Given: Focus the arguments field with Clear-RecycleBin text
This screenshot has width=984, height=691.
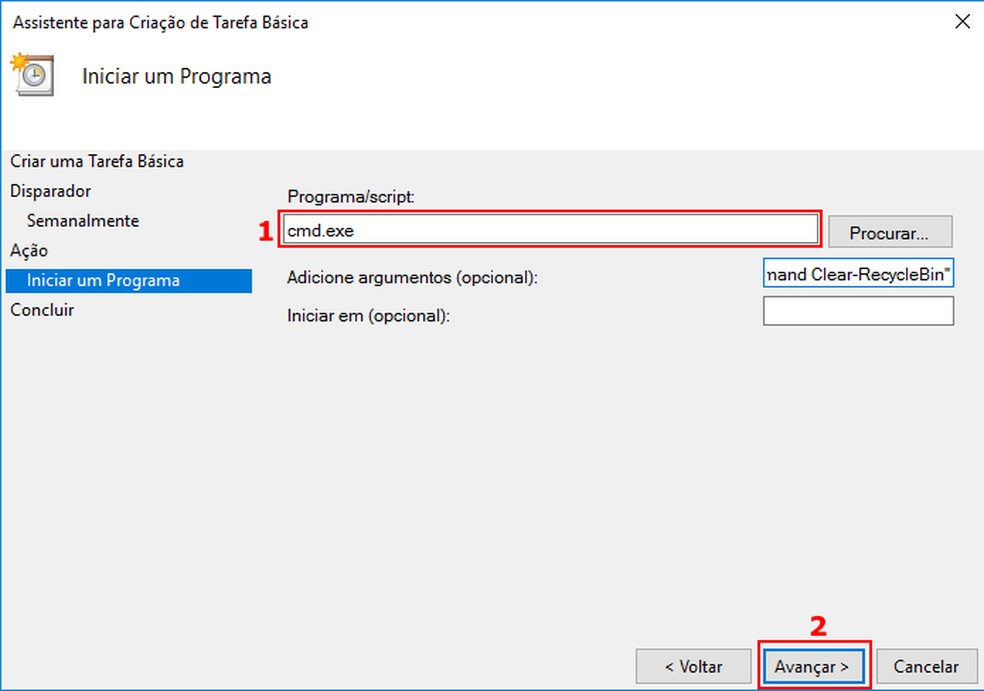Looking at the screenshot, I should tap(858, 274).
